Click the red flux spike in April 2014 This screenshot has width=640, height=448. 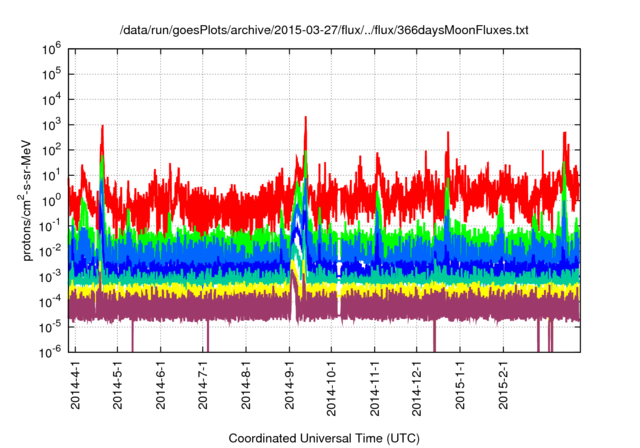coord(102,130)
